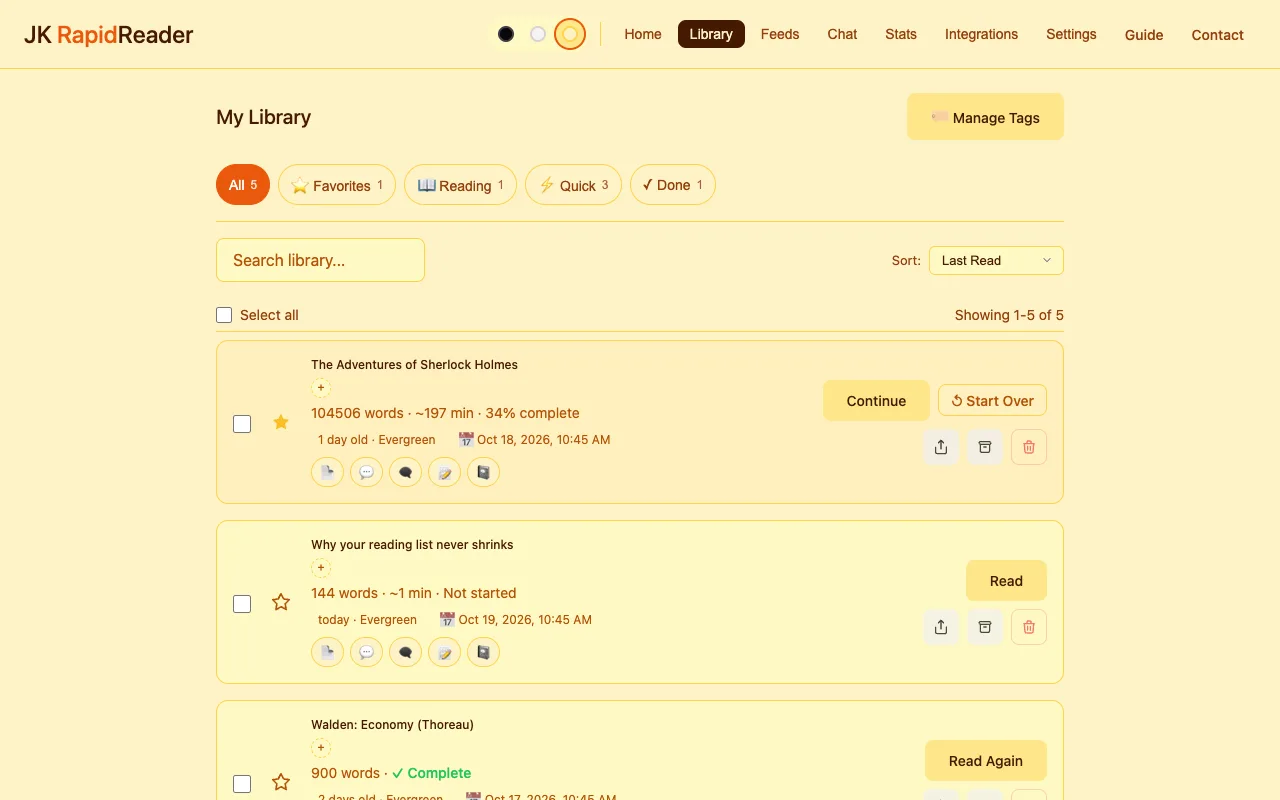Open the Feeds page in navigation

(x=780, y=34)
